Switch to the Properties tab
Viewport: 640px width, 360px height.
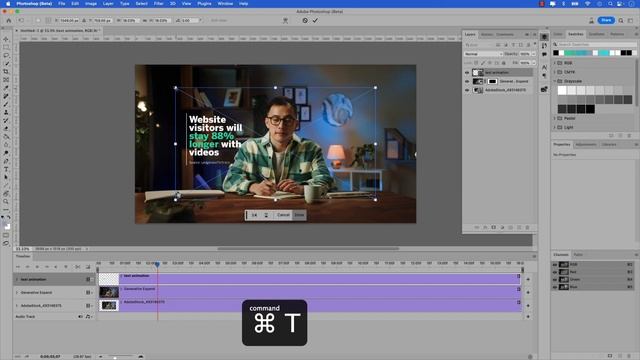pyautogui.click(x=562, y=144)
